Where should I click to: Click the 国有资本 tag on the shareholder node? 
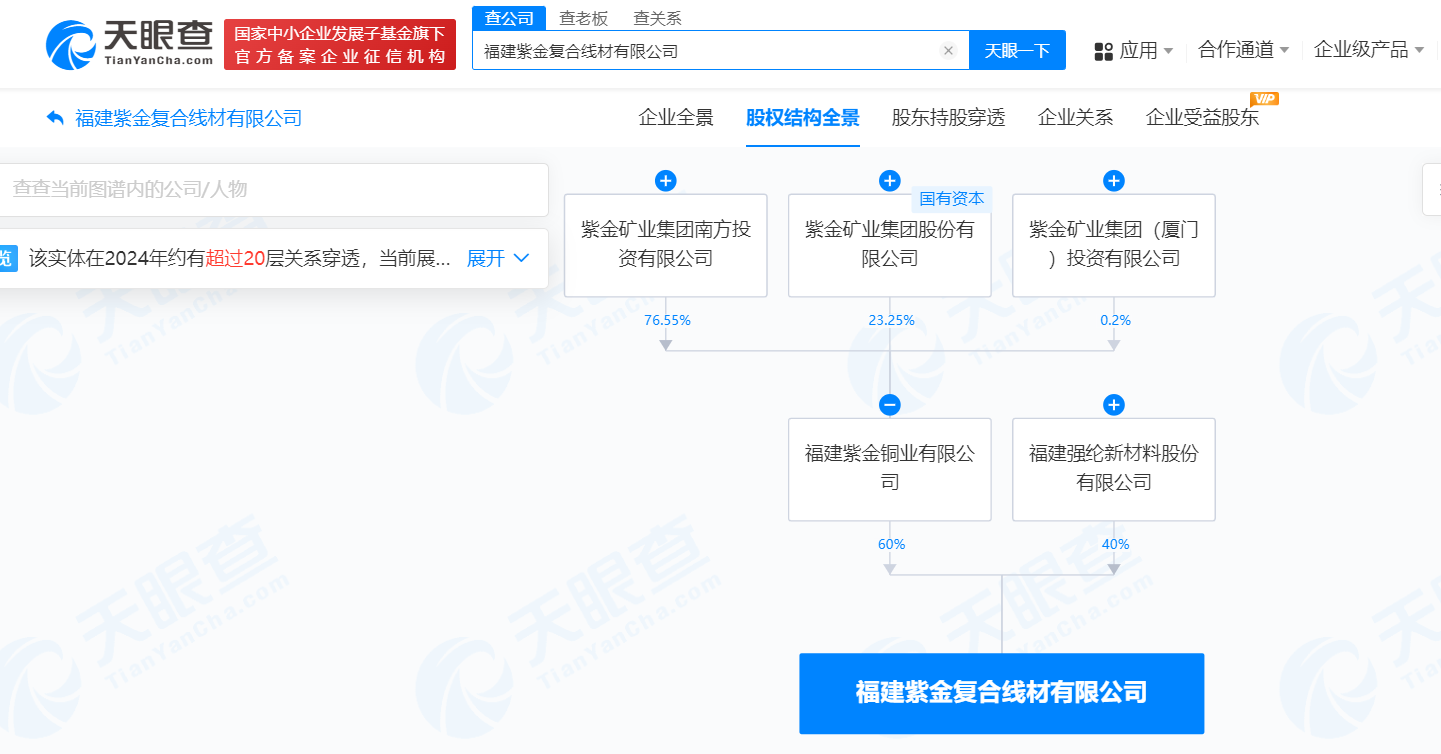pyautogui.click(x=953, y=198)
